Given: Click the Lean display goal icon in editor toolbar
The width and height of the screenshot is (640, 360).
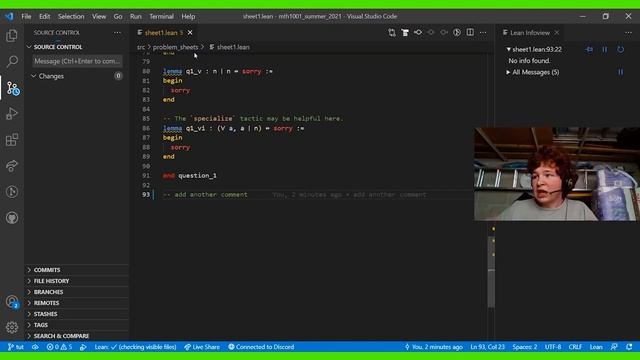Looking at the screenshot, I should [x=405, y=33].
